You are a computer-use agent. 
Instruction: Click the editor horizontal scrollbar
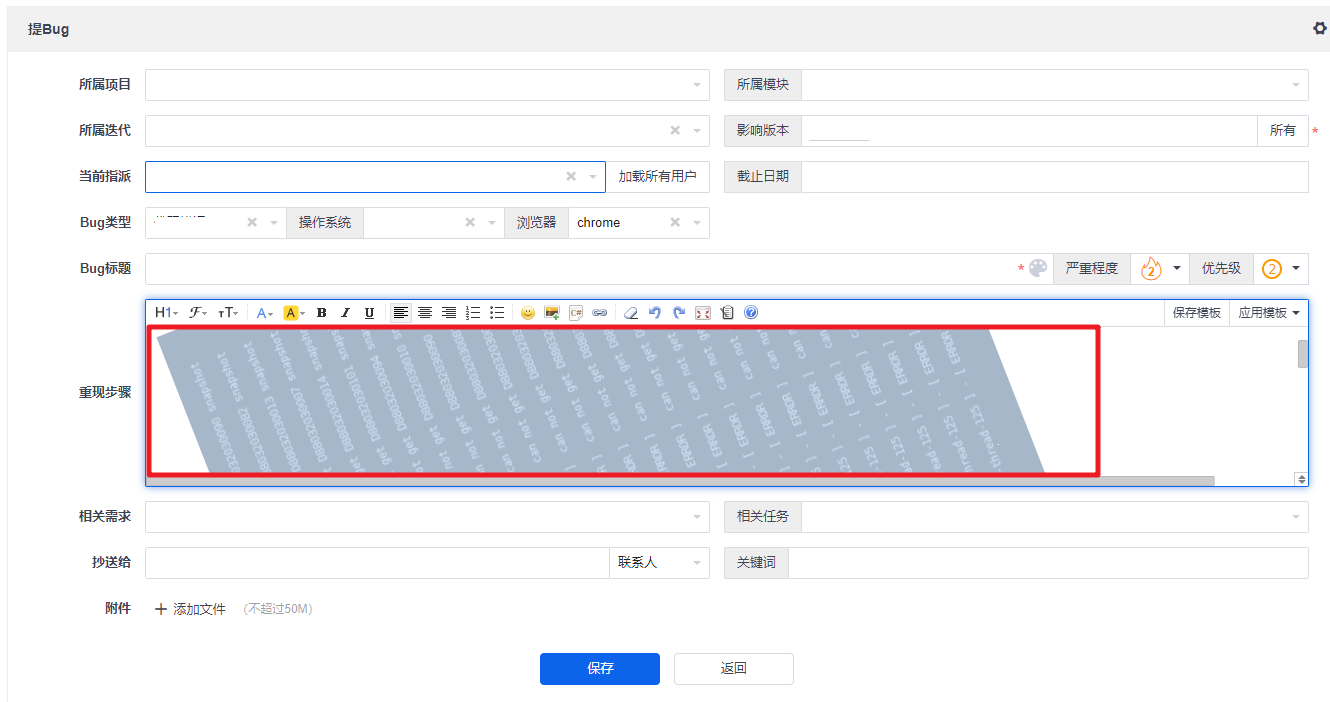click(x=680, y=481)
